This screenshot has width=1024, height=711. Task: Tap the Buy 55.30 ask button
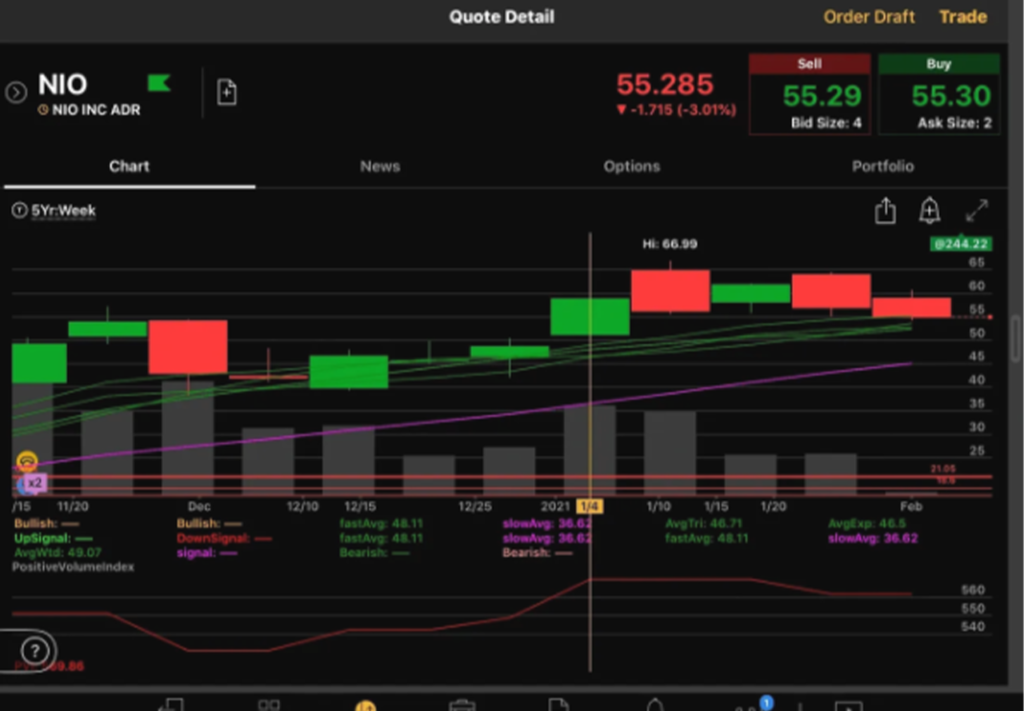coord(939,94)
